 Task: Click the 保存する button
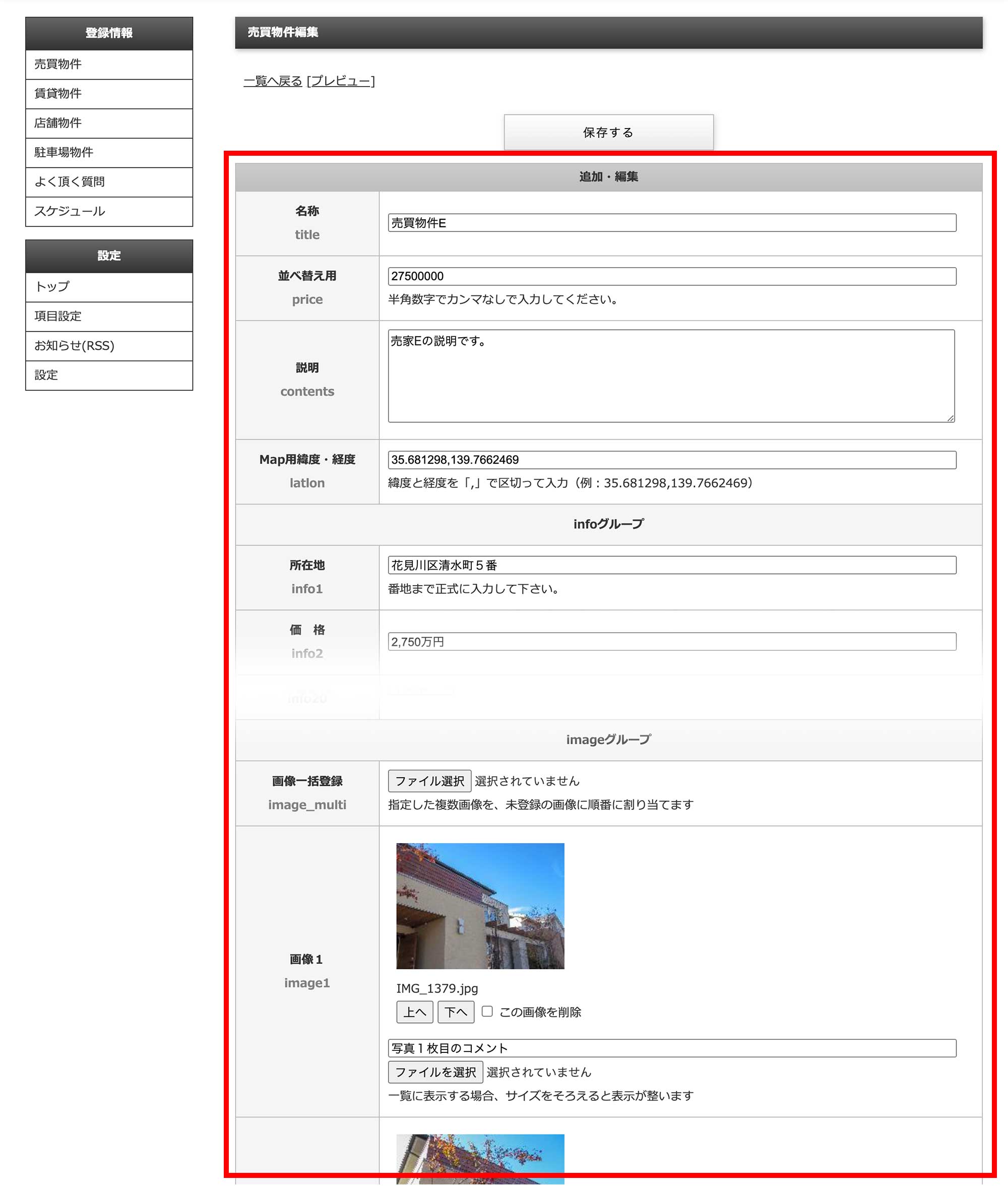608,133
